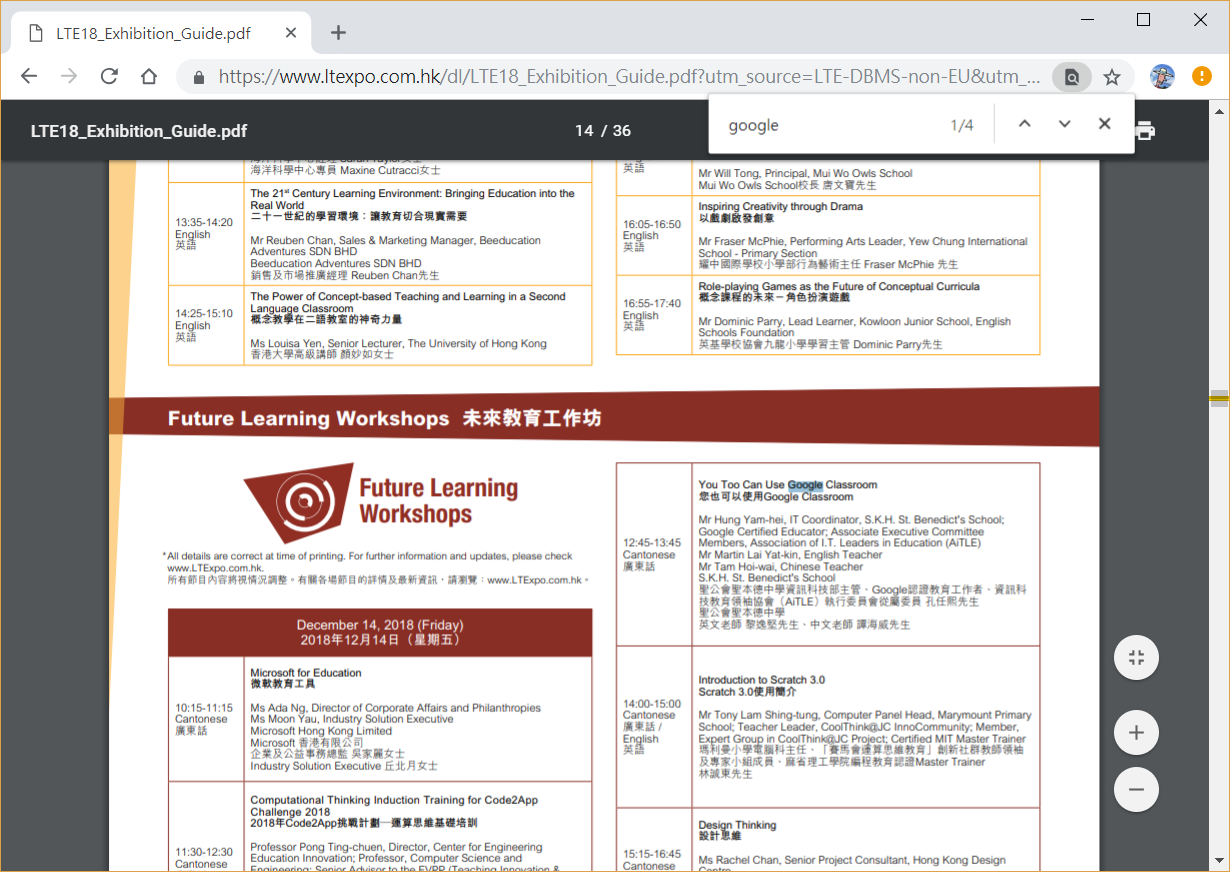This screenshot has height=872, width=1230.
Task: Zoom in on the PDF
Action: tap(1136, 733)
